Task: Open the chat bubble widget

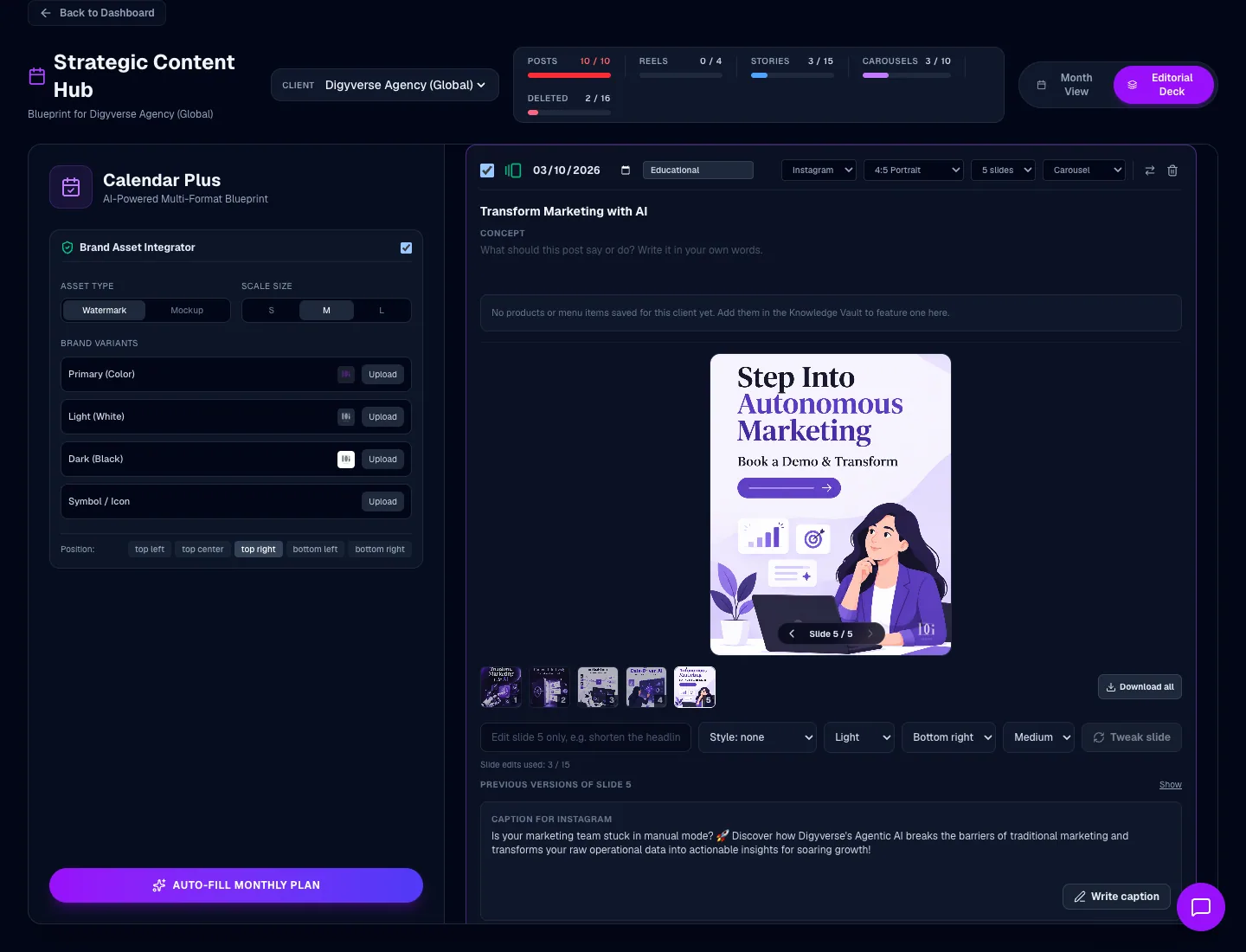Action: click(x=1201, y=907)
